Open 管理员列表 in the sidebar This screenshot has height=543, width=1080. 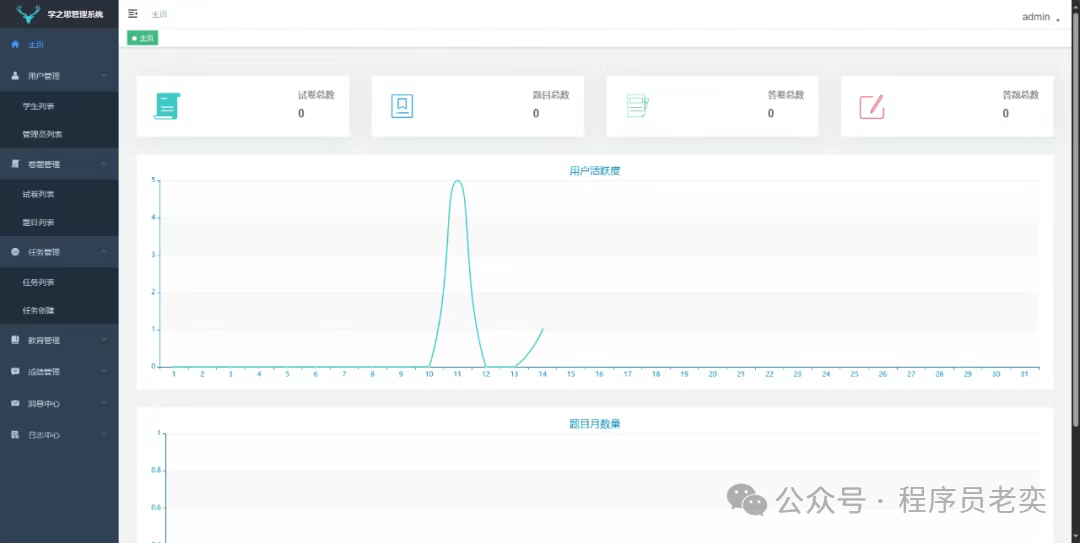coord(59,134)
